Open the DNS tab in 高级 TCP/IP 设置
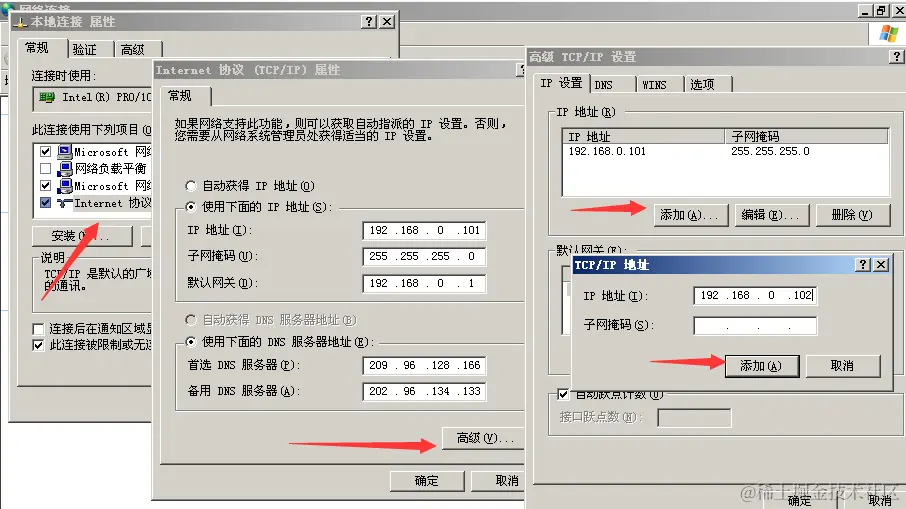Screen dimensions: 906x509 click(612, 85)
